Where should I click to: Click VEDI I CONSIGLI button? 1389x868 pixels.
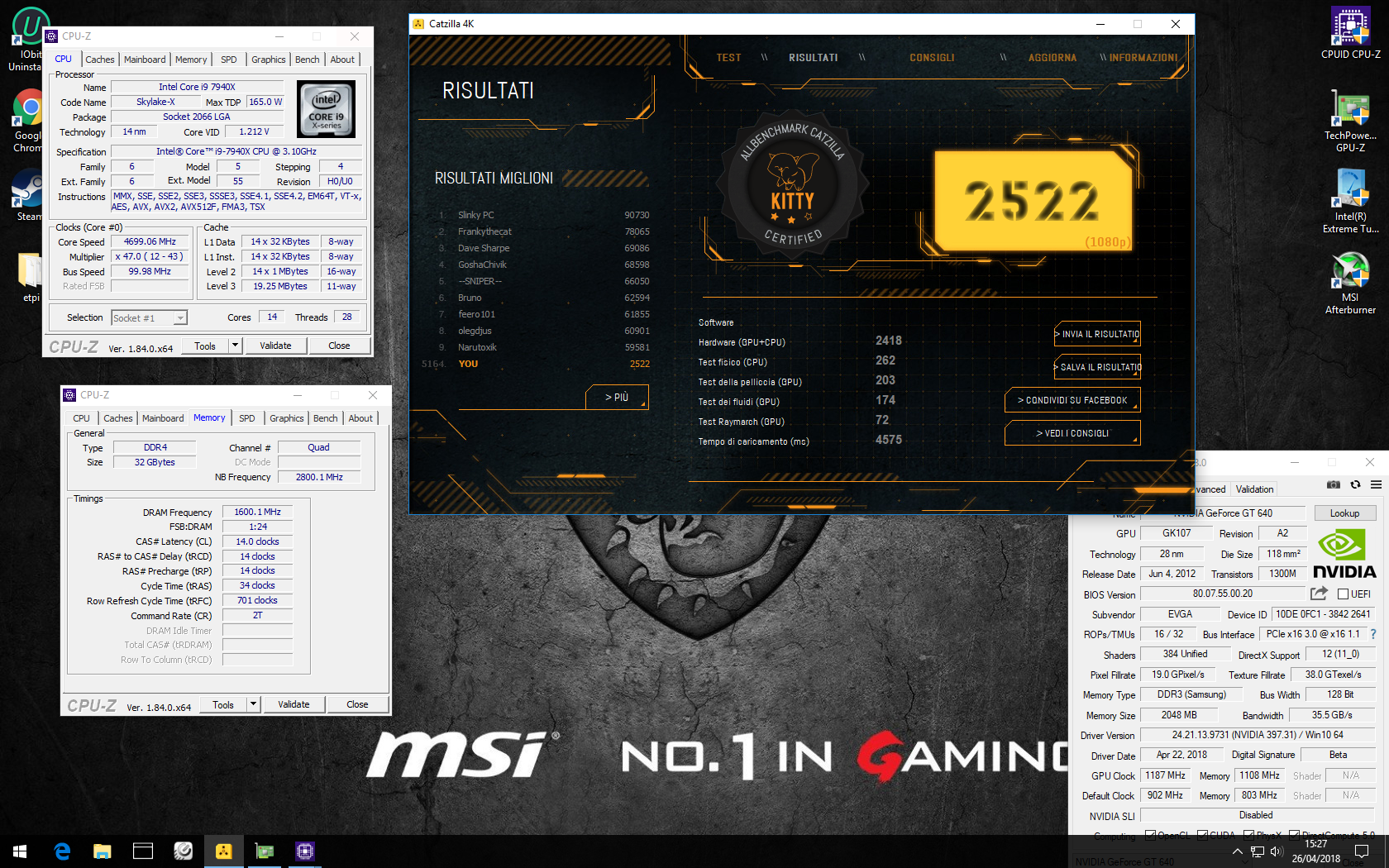click(x=1073, y=433)
